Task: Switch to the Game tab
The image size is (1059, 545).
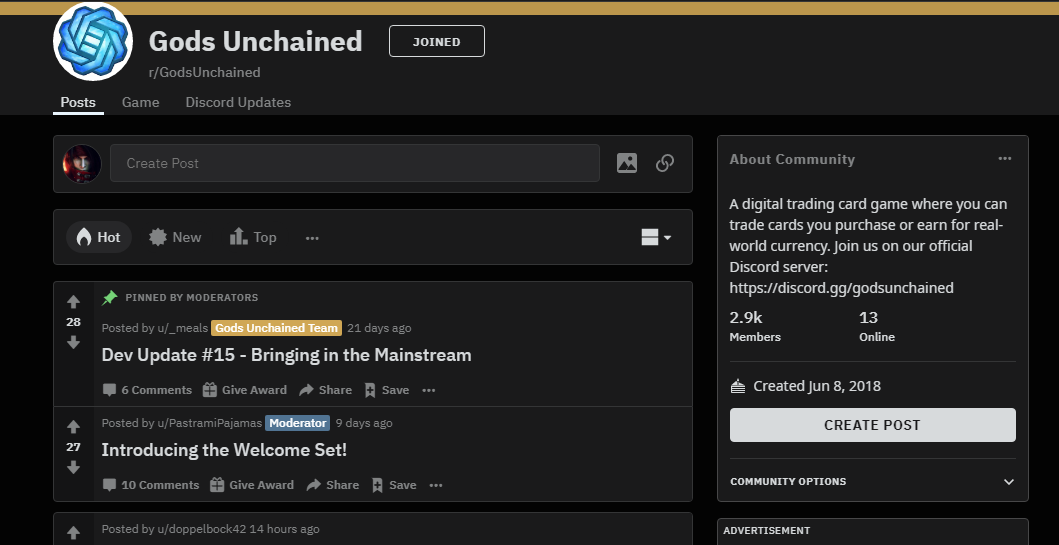Action: click(x=140, y=103)
